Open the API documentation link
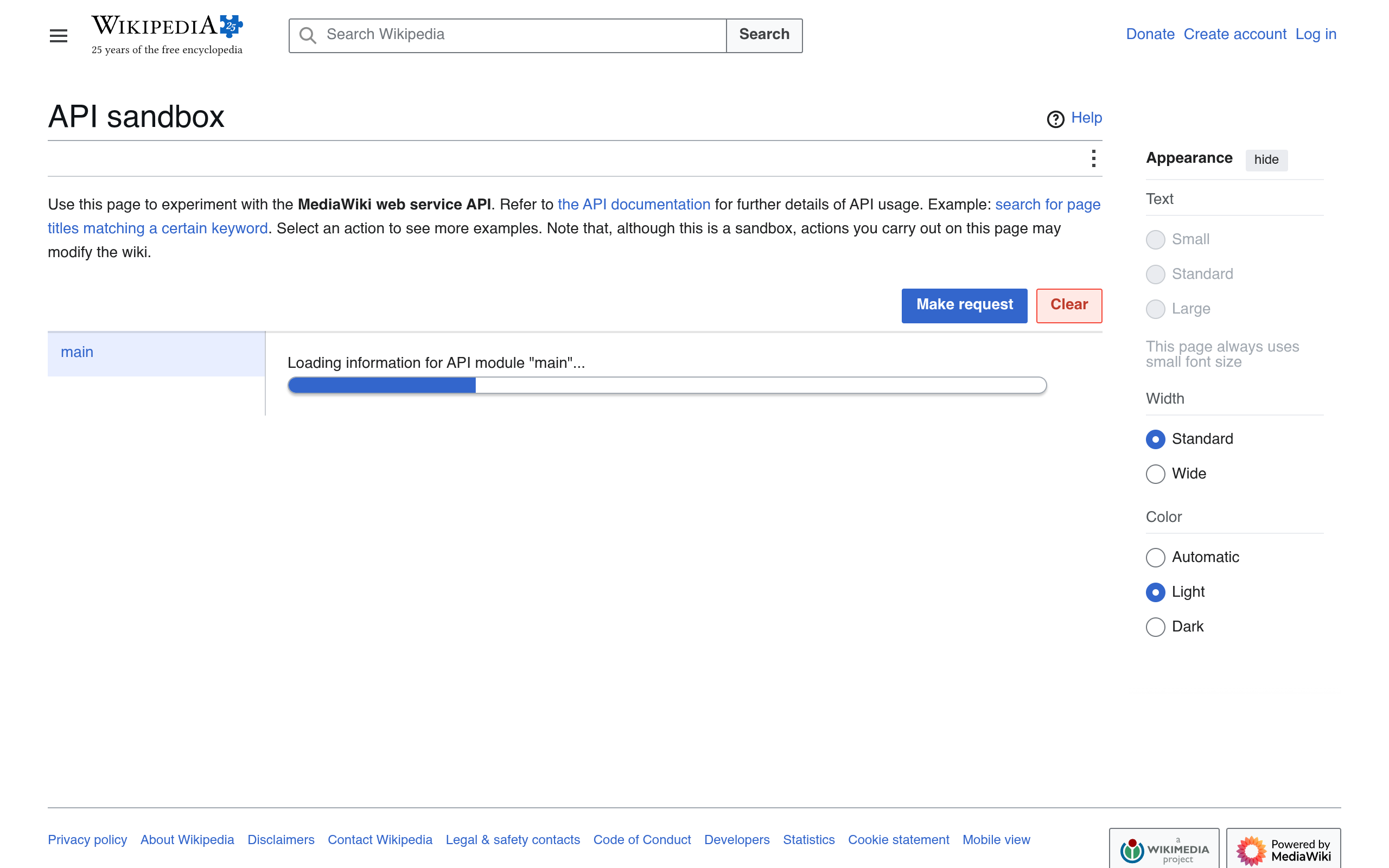Image resolution: width=1389 pixels, height=868 pixels. tap(634, 205)
